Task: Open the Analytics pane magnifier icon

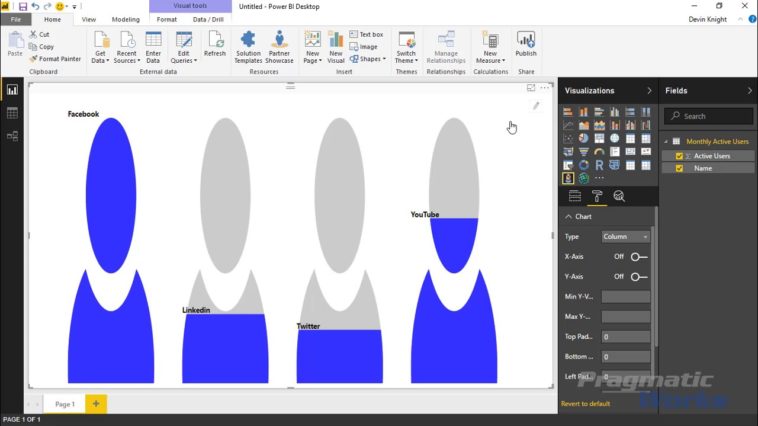Action: coord(619,196)
